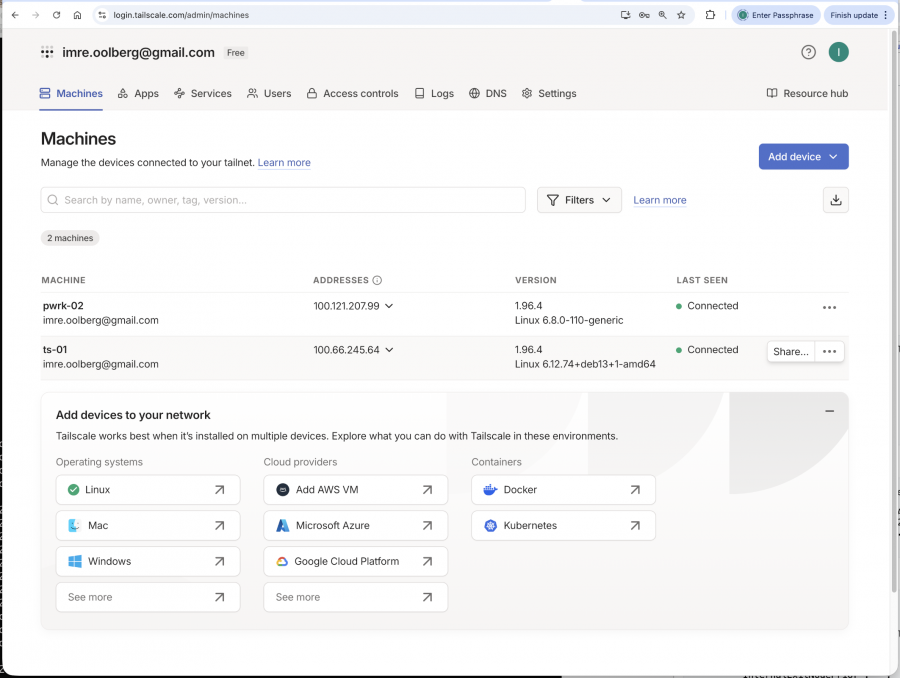Open the three-dot menu for pwrk-02
900x678 pixels.
pos(829,308)
